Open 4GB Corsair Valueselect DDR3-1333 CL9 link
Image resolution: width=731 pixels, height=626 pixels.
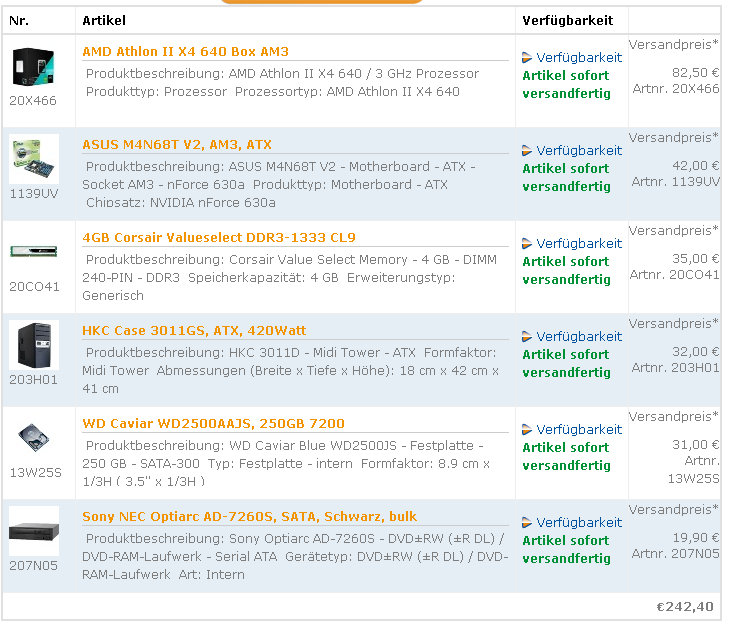219,238
